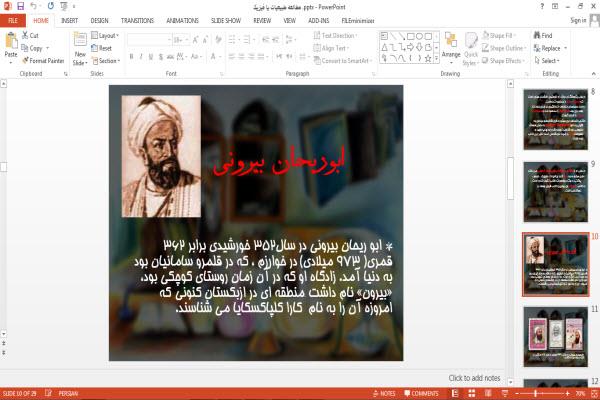This screenshot has height=400, width=600.
Task: Click the zoom slider handle
Action: (535, 393)
